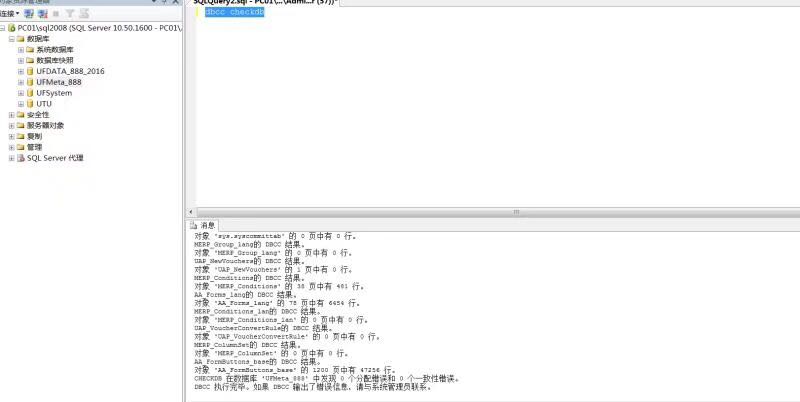800x402 pixels.
Task: Select the 管理 tree label
Action: [x=35, y=147]
